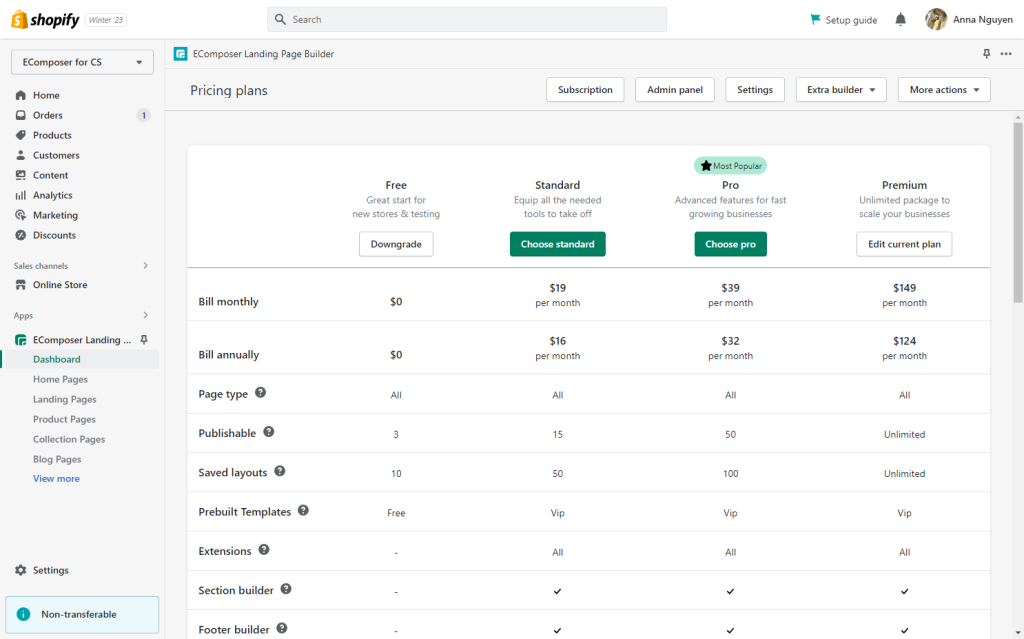The height and width of the screenshot is (639, 1024).
Task: Show help for Section builder
Action: point(286,589)
